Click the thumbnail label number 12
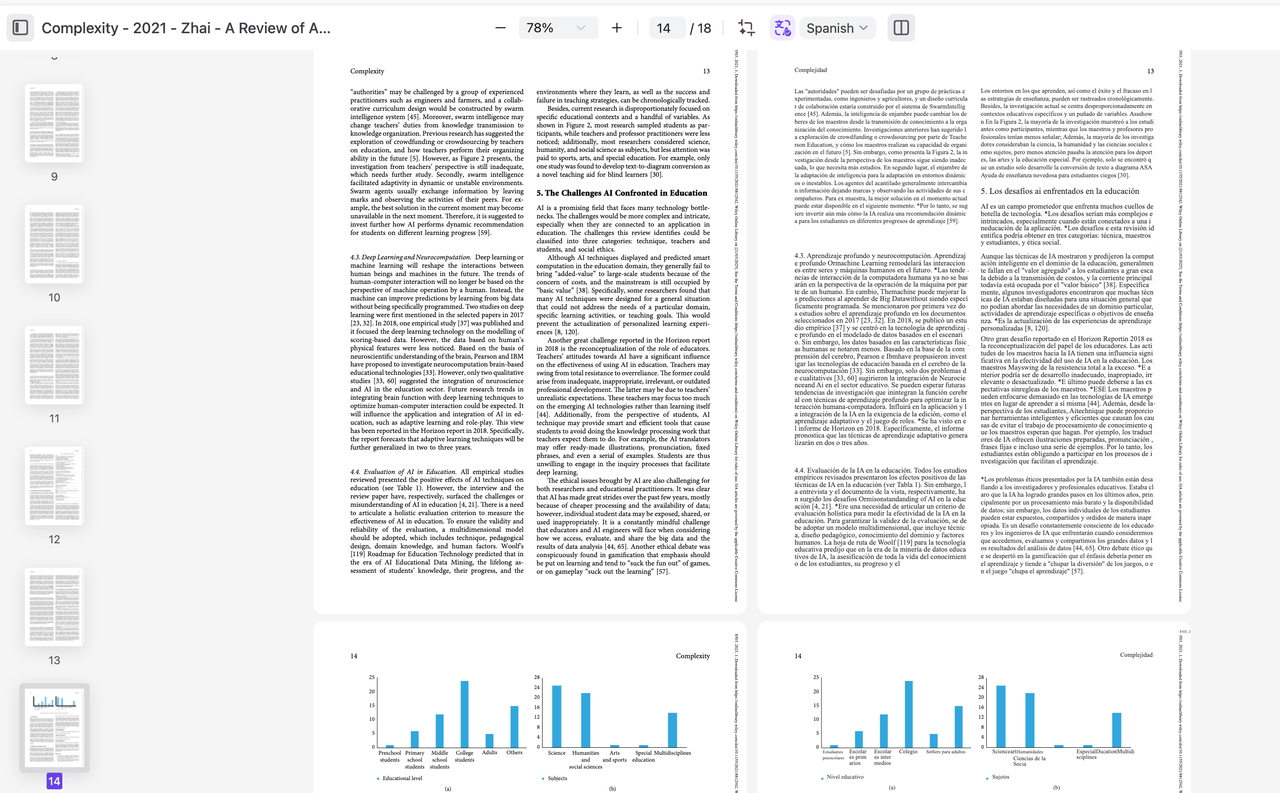This screenshot has width=1280, height=793. 54,539
